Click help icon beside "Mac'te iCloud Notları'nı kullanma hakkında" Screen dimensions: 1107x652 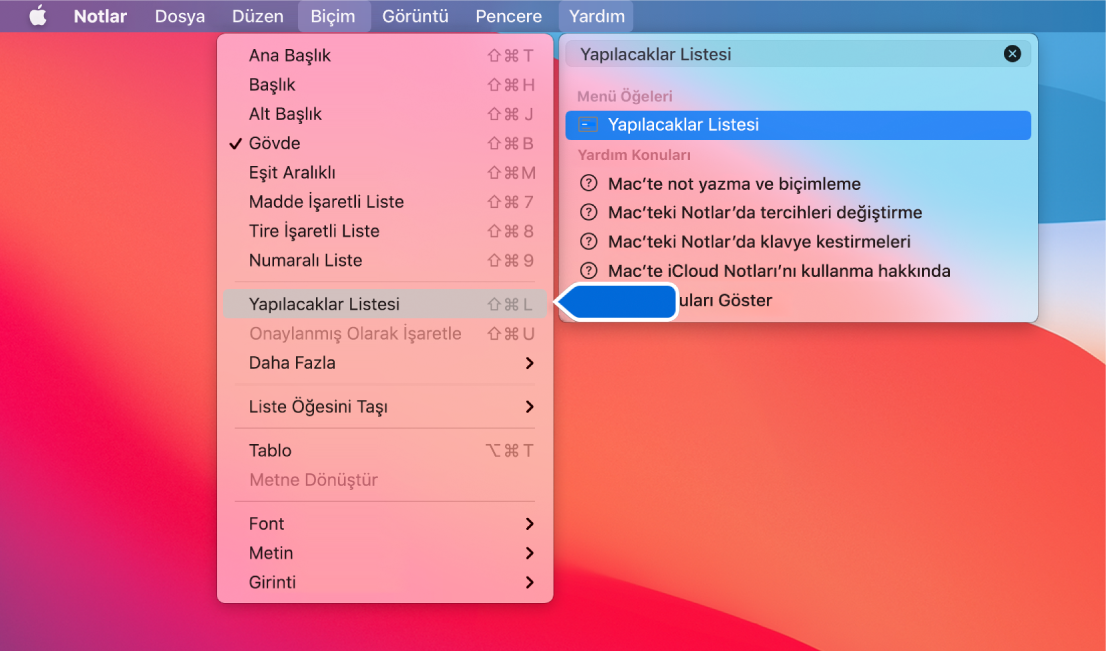click(x=590, y=270)
